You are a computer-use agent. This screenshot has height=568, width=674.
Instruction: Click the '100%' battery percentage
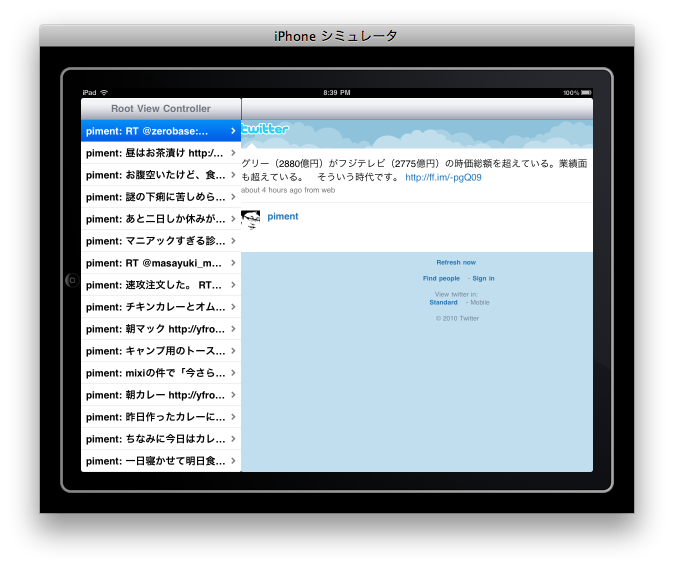coord(571,92)
